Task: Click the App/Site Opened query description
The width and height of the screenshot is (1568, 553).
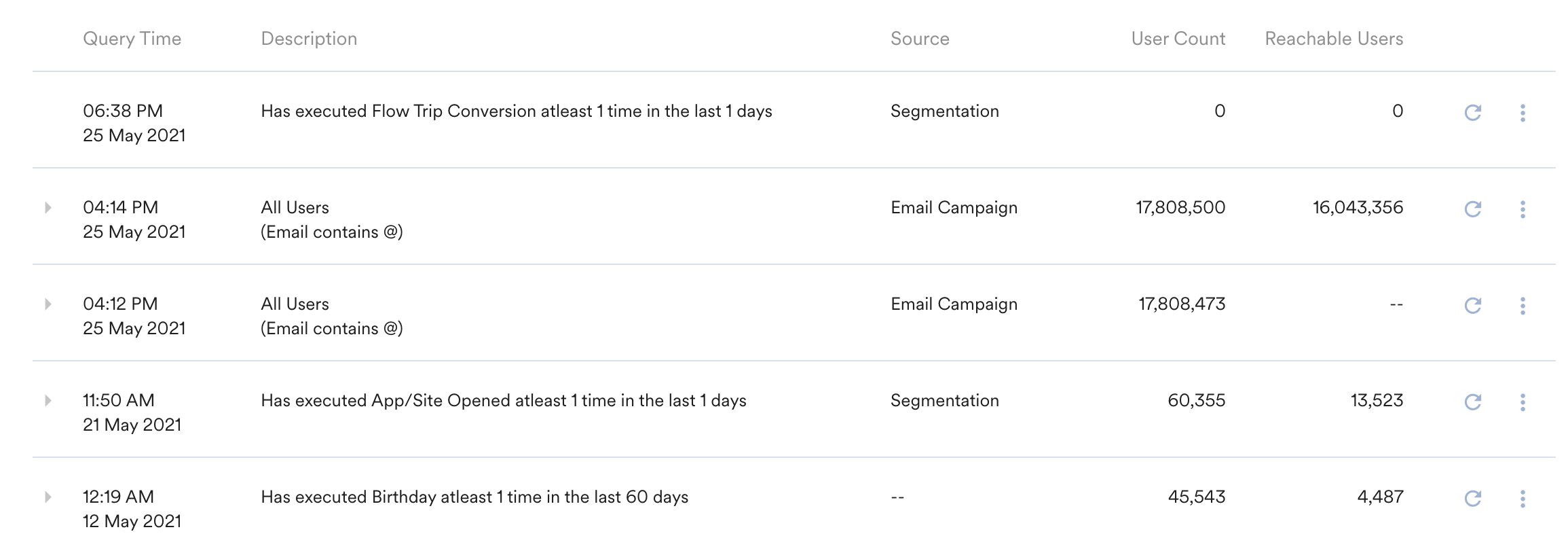Action: coord(503,401)
